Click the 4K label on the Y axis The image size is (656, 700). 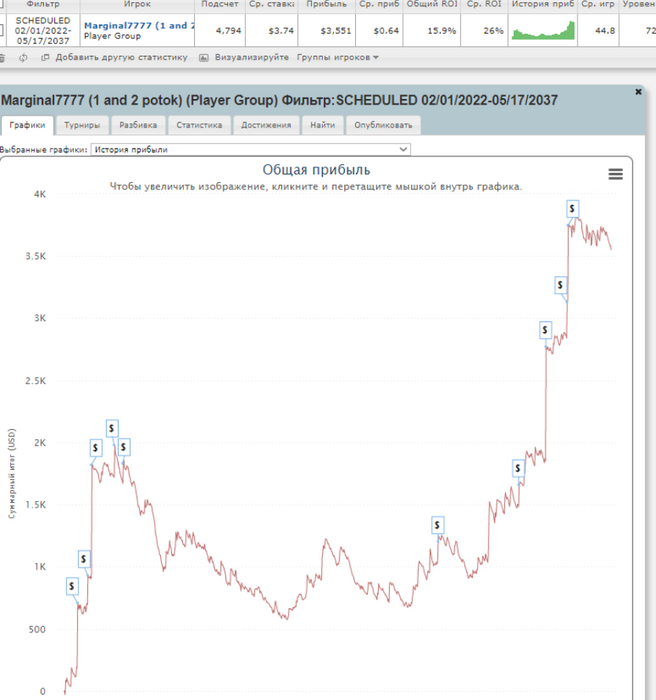click(x=40, y=194)
